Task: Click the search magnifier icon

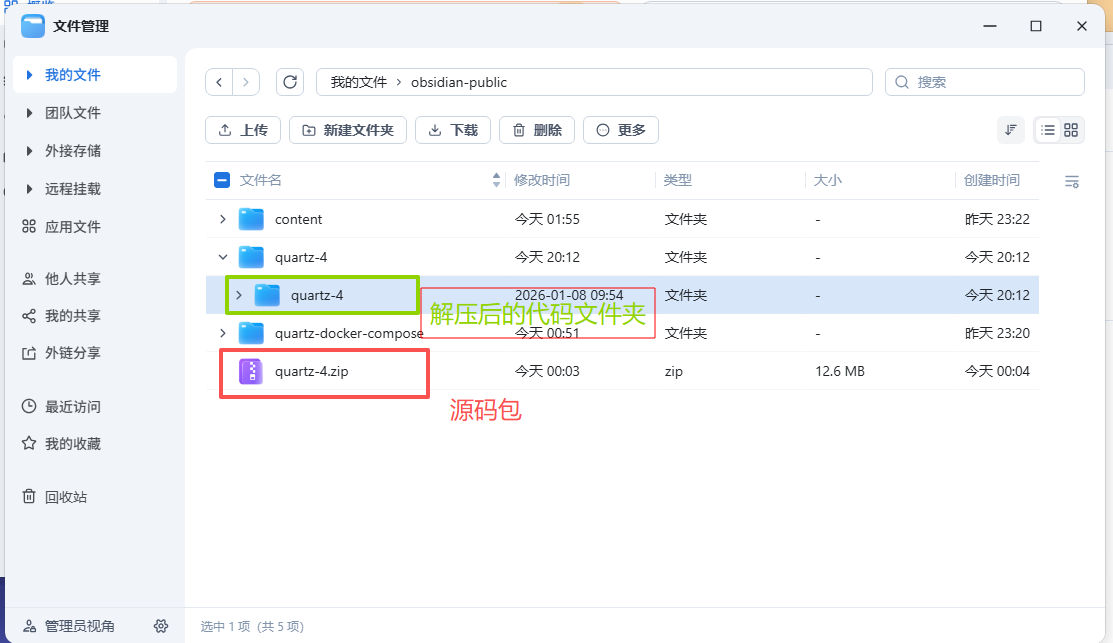Action: (x=901, y=82)
